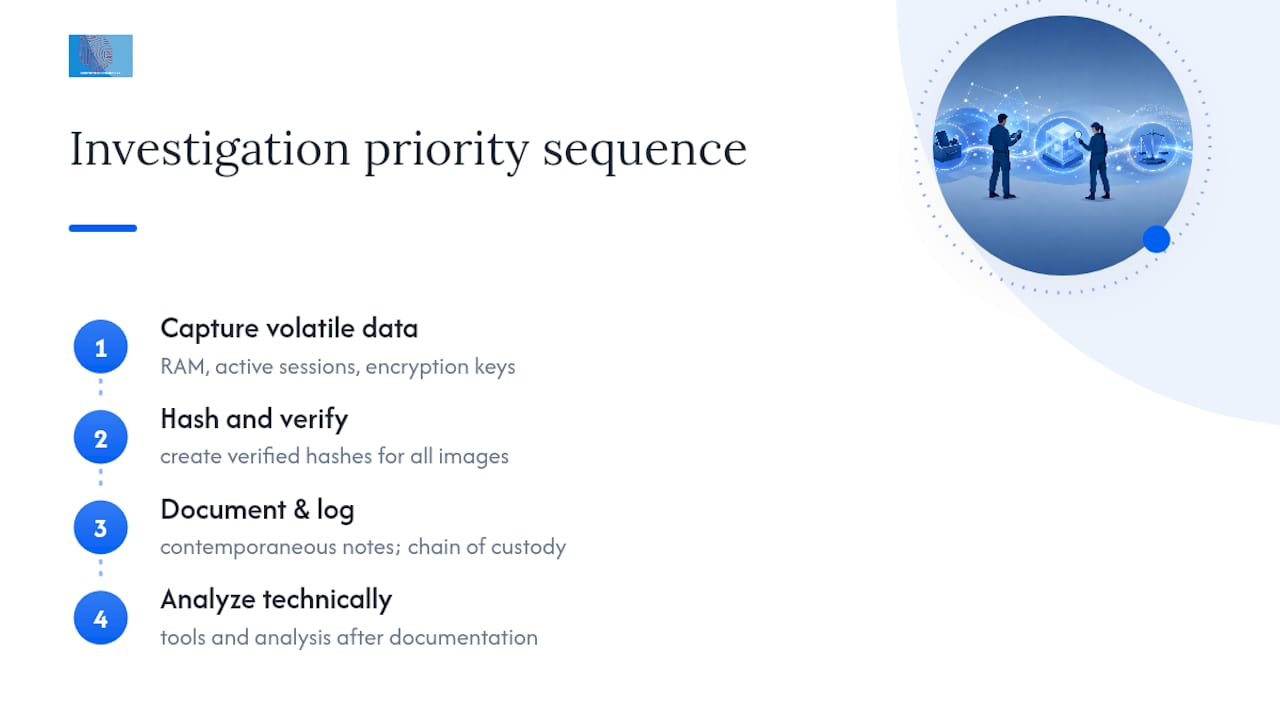The image size is (1280, 720).
Task: Click the Capture volatile data heading
Action: [289, 328]
